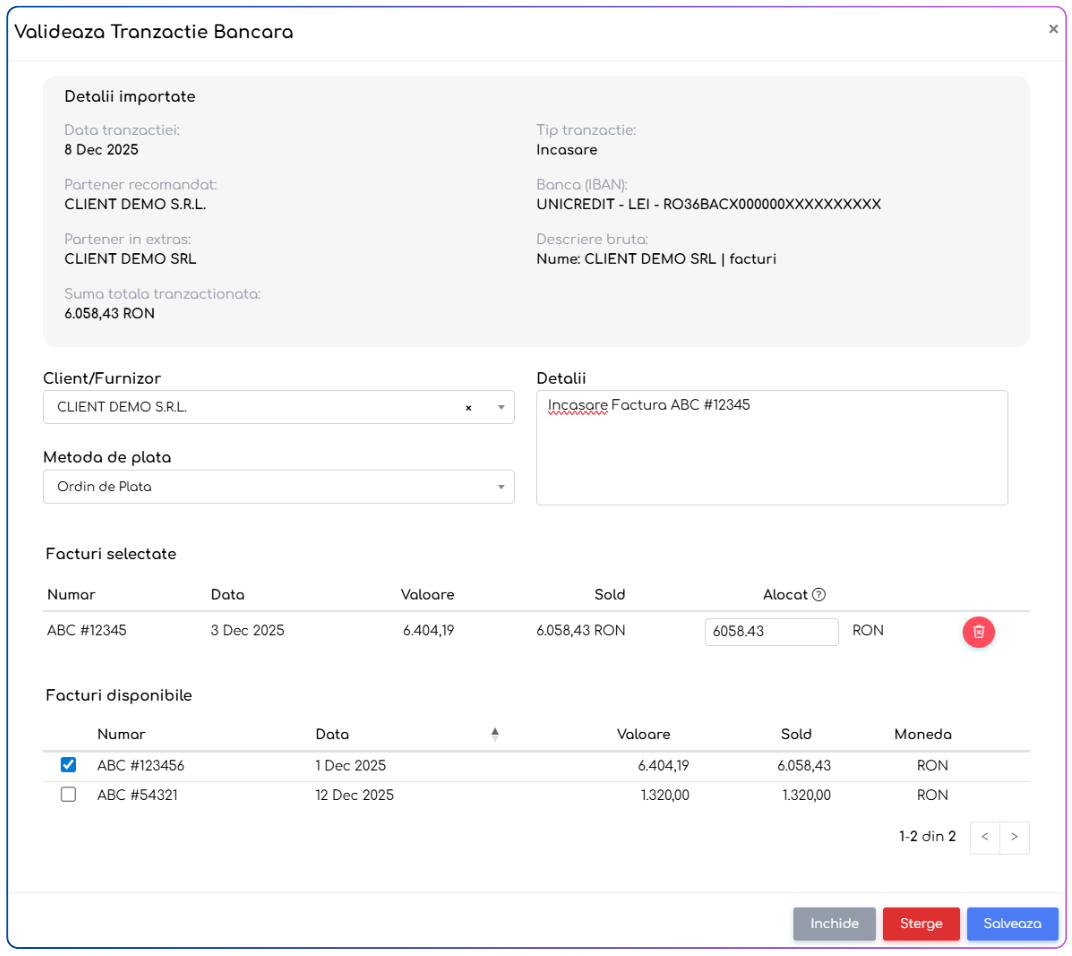Click the Alocat help question mark icon
Image resolution: width=1072 pixels, height=956 pixels.
[x=819, y=595]
